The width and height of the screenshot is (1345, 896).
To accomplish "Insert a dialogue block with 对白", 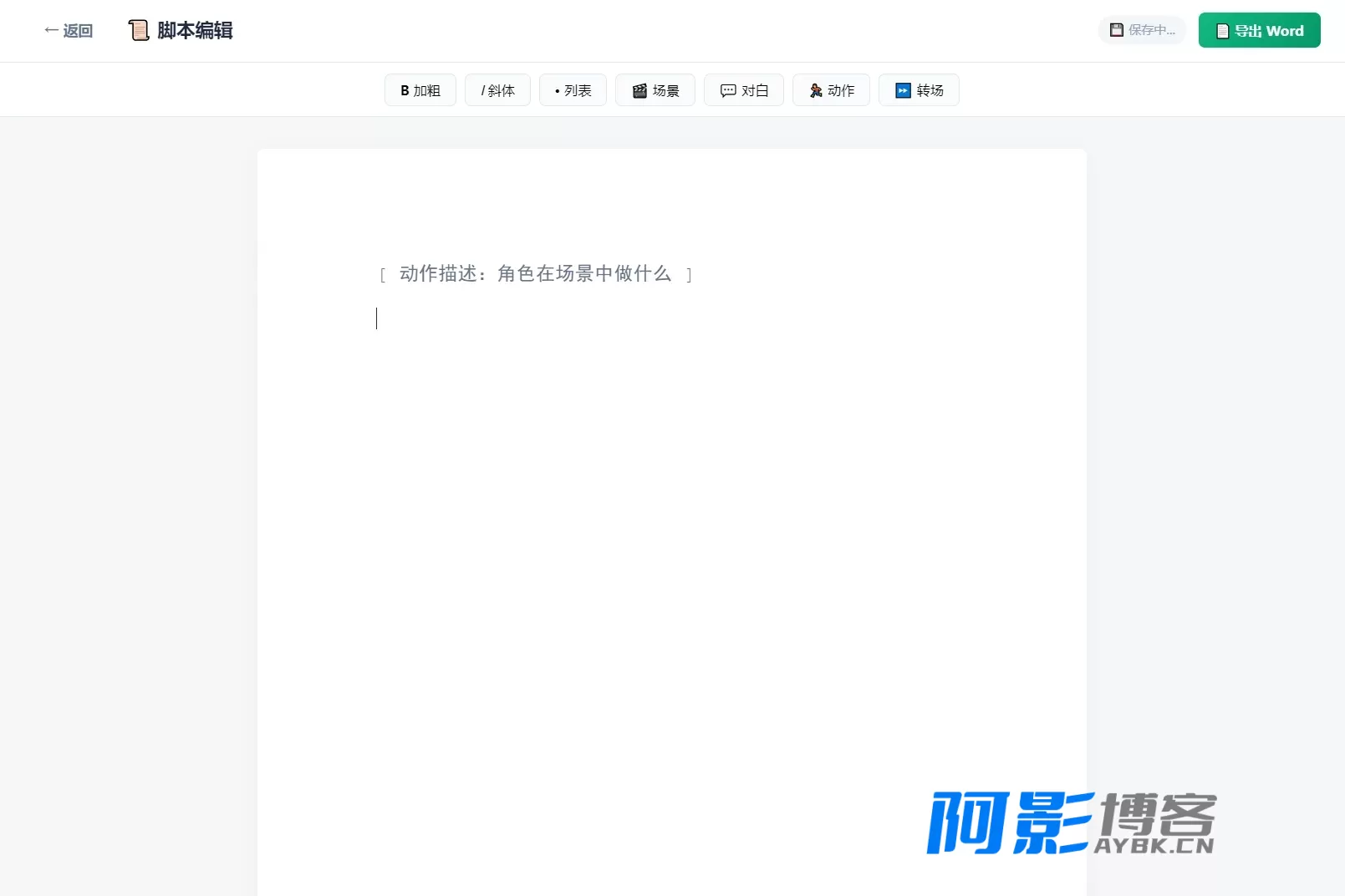I will 744,90.
